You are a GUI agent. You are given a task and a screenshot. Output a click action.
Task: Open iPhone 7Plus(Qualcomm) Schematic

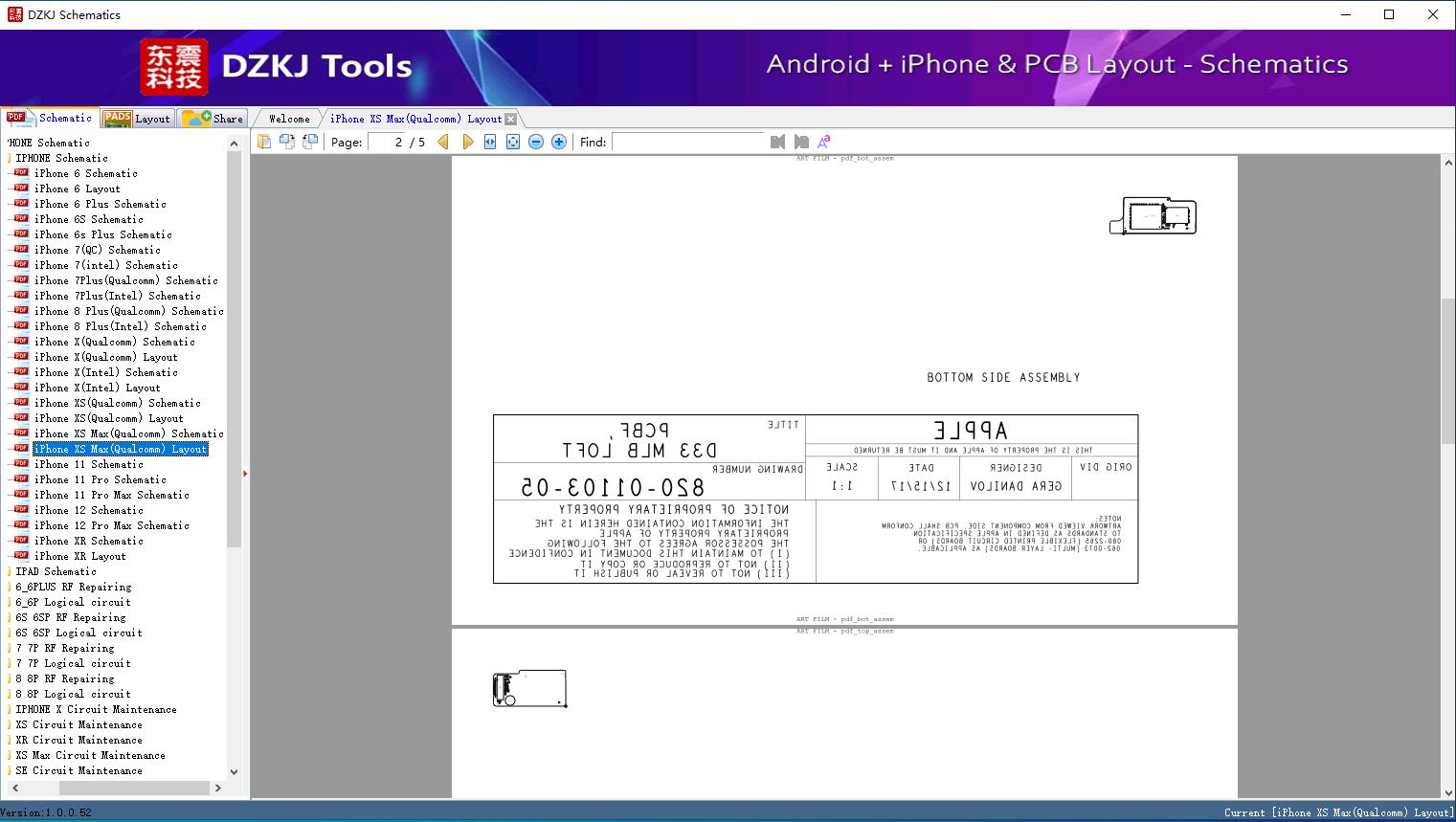pos(126,280)
